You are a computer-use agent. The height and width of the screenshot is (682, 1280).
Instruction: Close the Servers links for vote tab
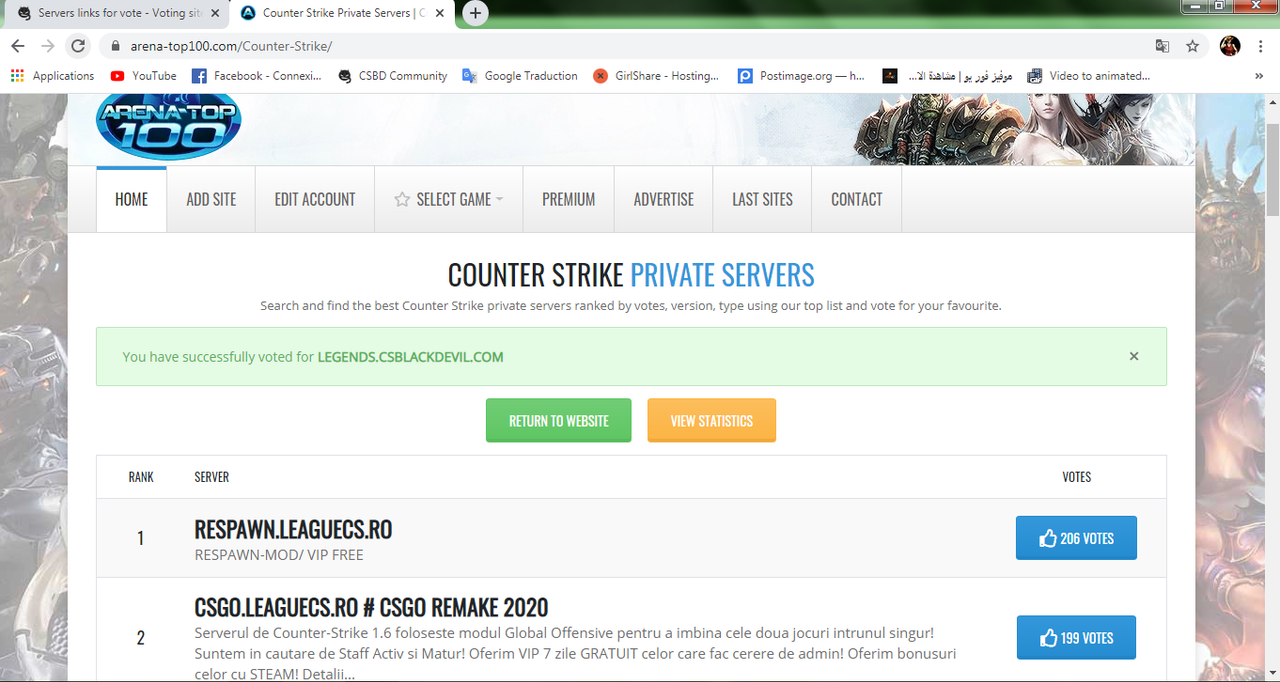[x=215, y=14]
